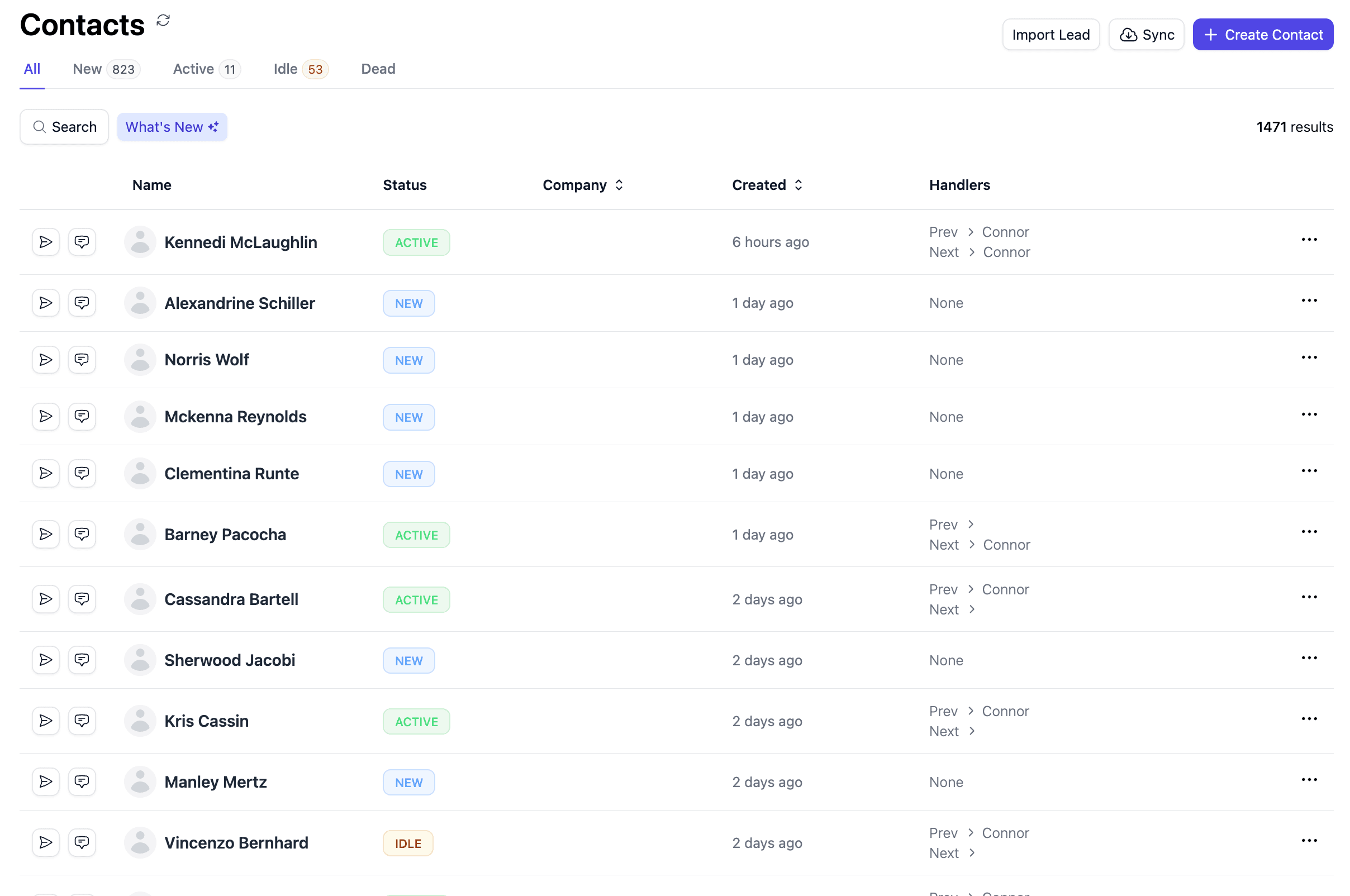Click send icon in Norris Wolf row
The width and height of the screenshot is (1350, 896).
click(46, 359)
